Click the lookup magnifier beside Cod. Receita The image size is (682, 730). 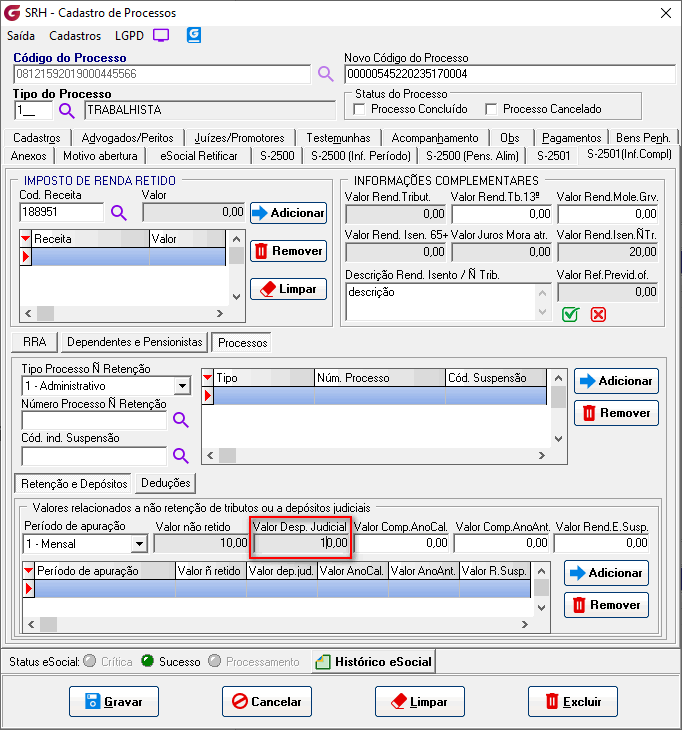click(119, 212)
